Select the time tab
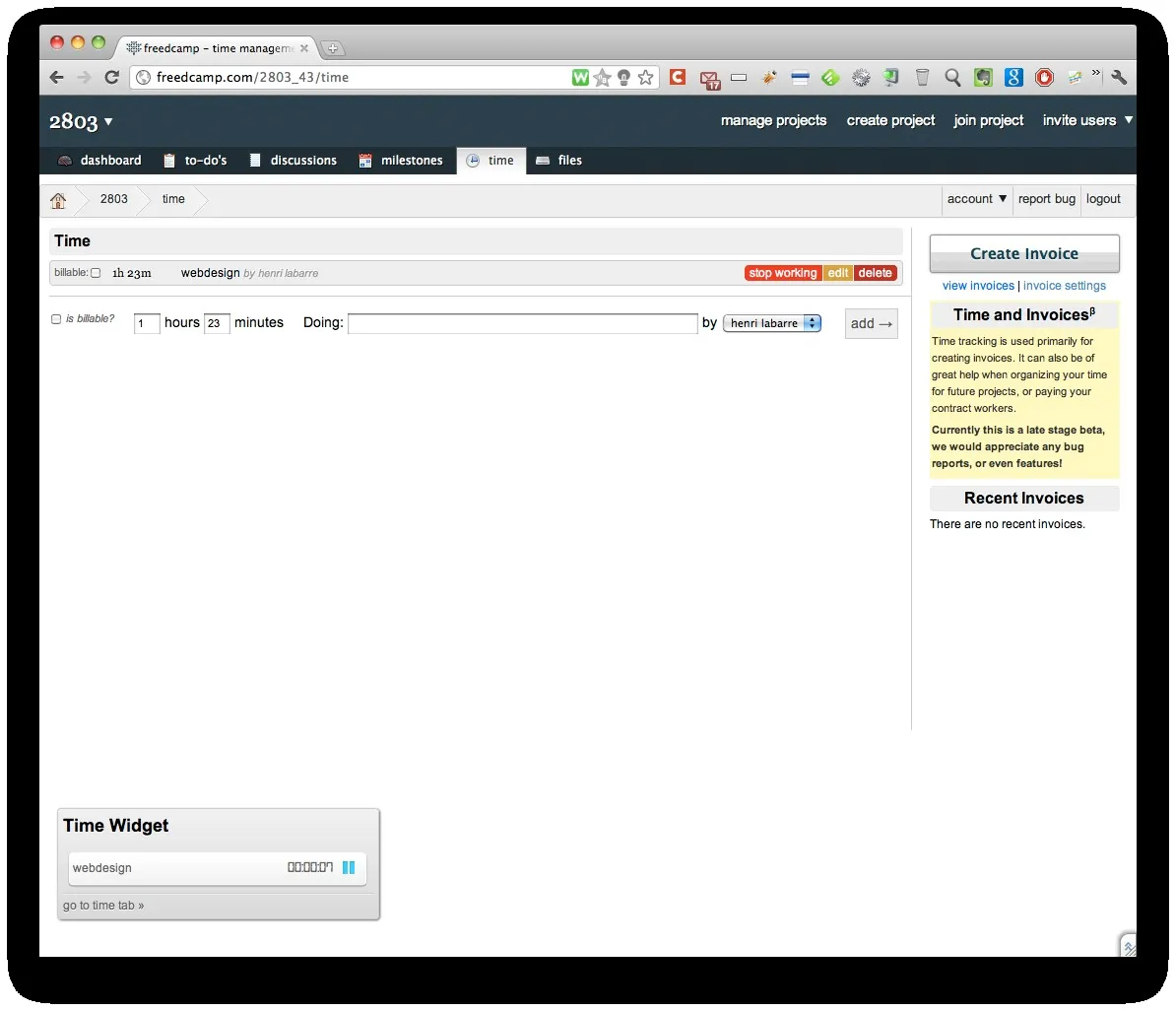The height and width of the screenshot is (1011, 1176). click(x=490, y=161)
